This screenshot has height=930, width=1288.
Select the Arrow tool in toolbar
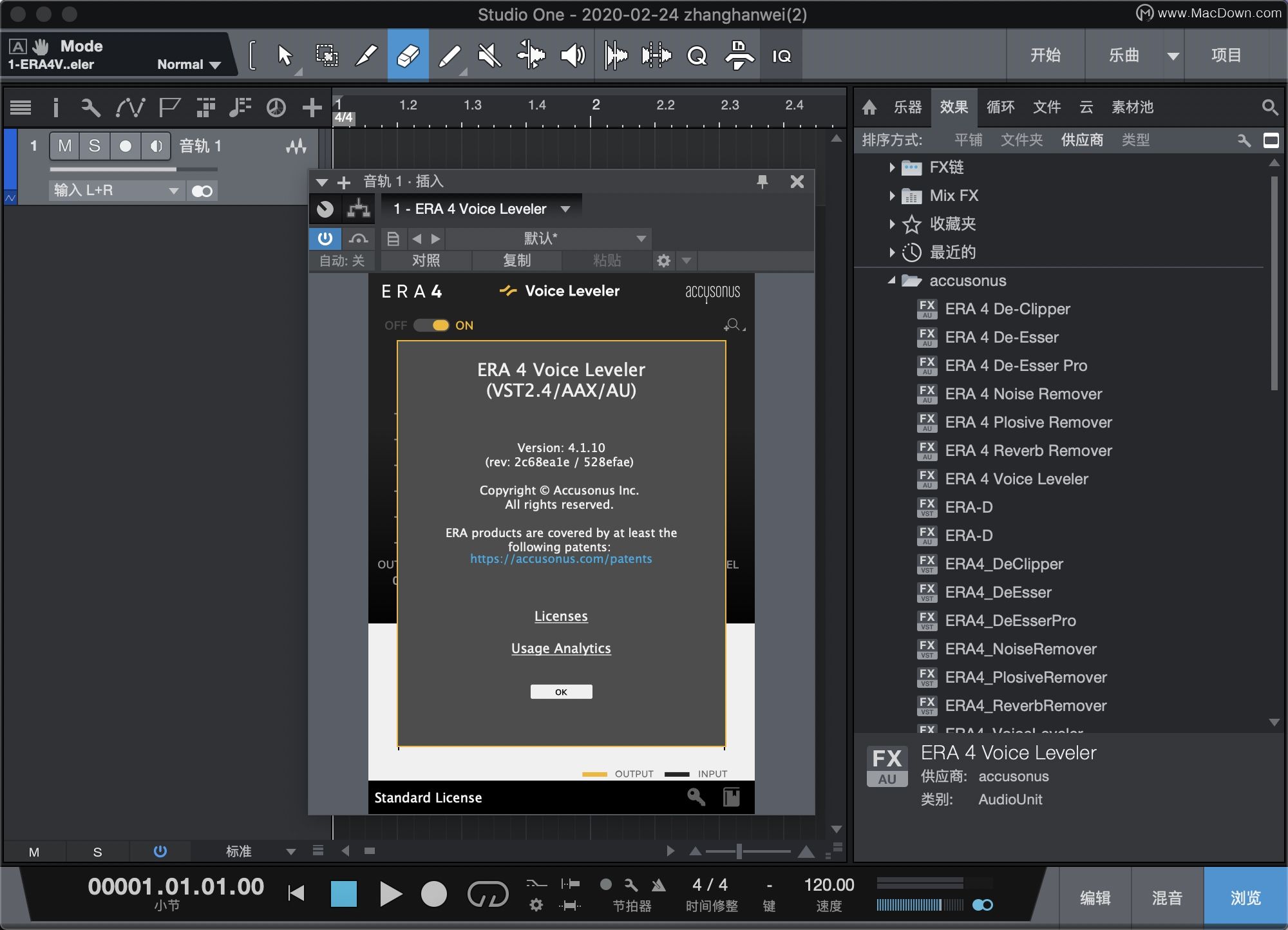(285, 56)
